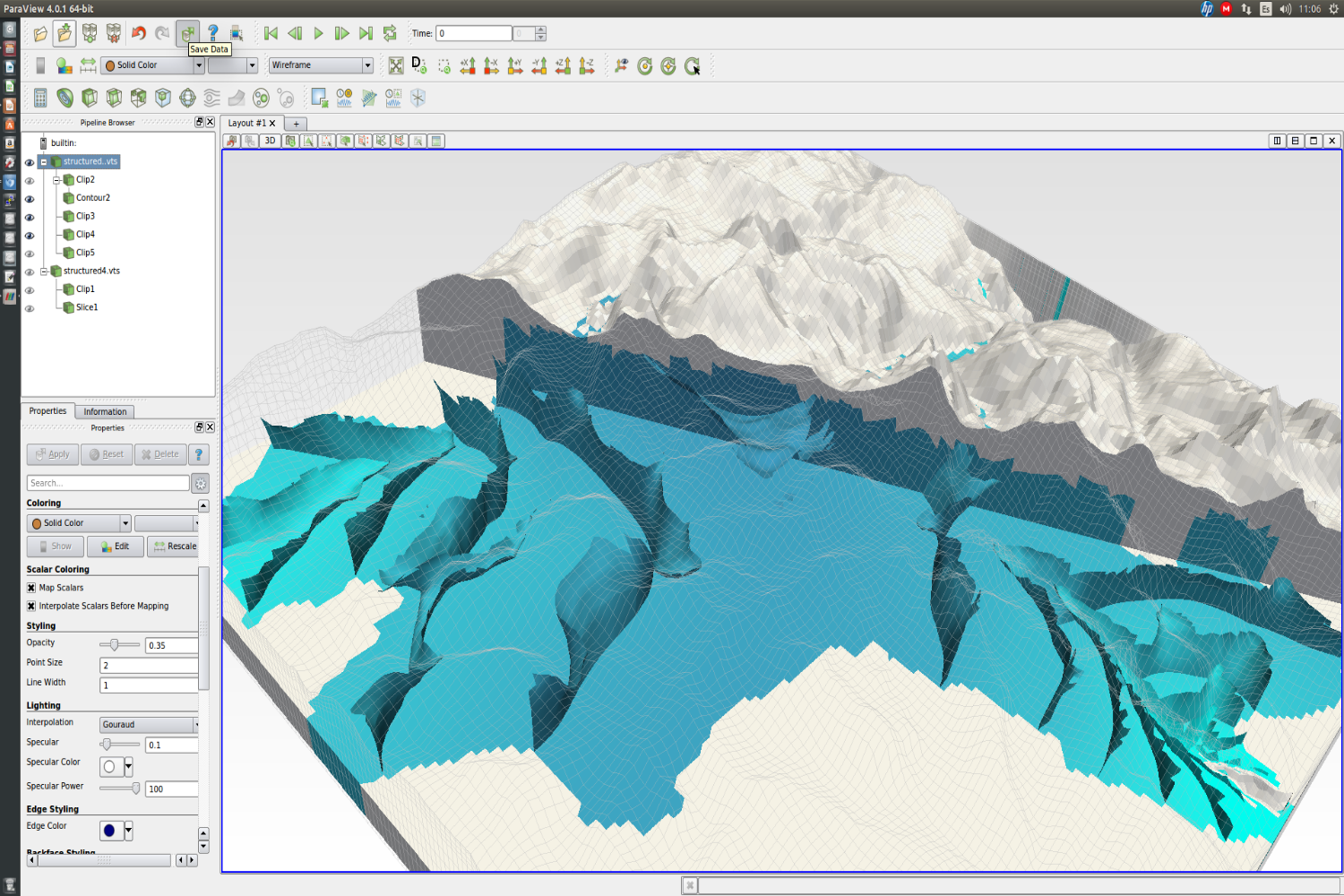The image size is (1344, 896).
Task: Click the Probe Location snowflake icon
Action: 418,98
